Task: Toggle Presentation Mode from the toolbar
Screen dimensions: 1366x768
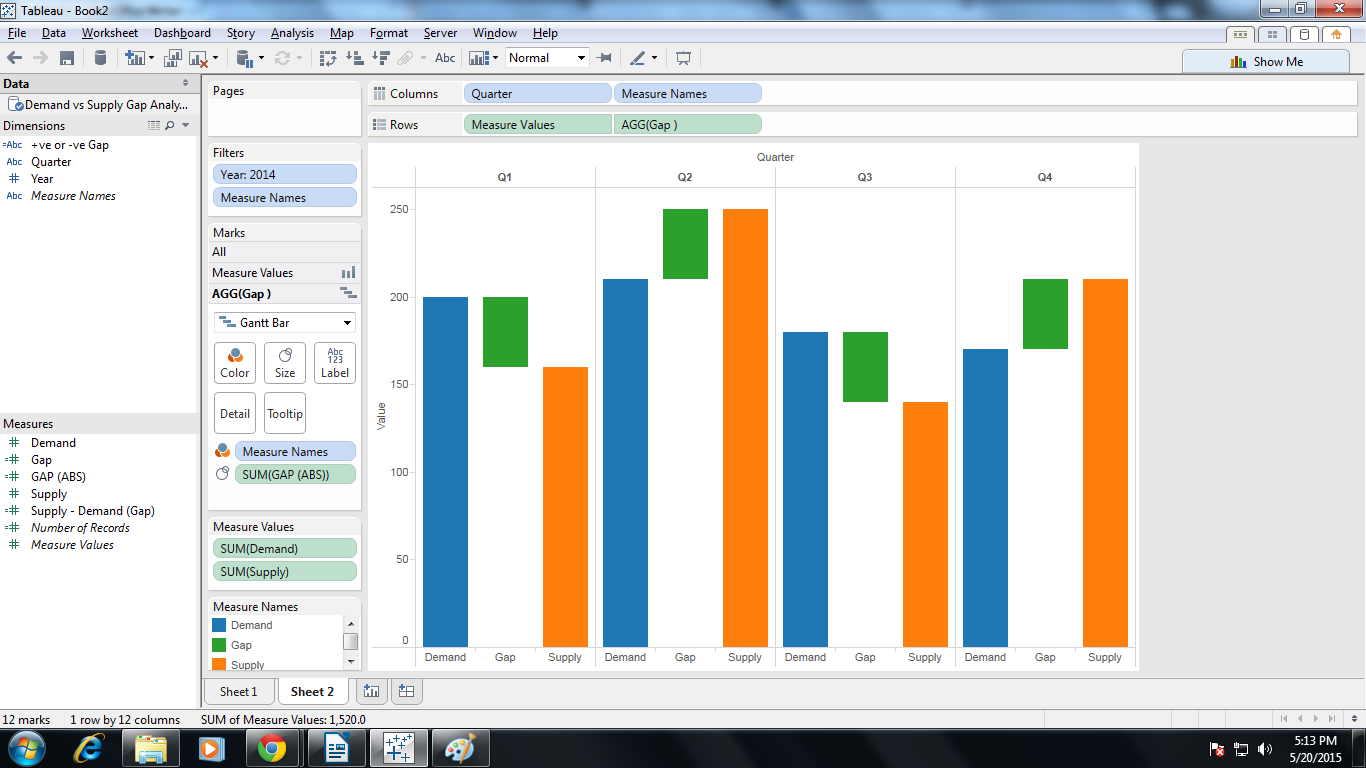Action: 686,58
